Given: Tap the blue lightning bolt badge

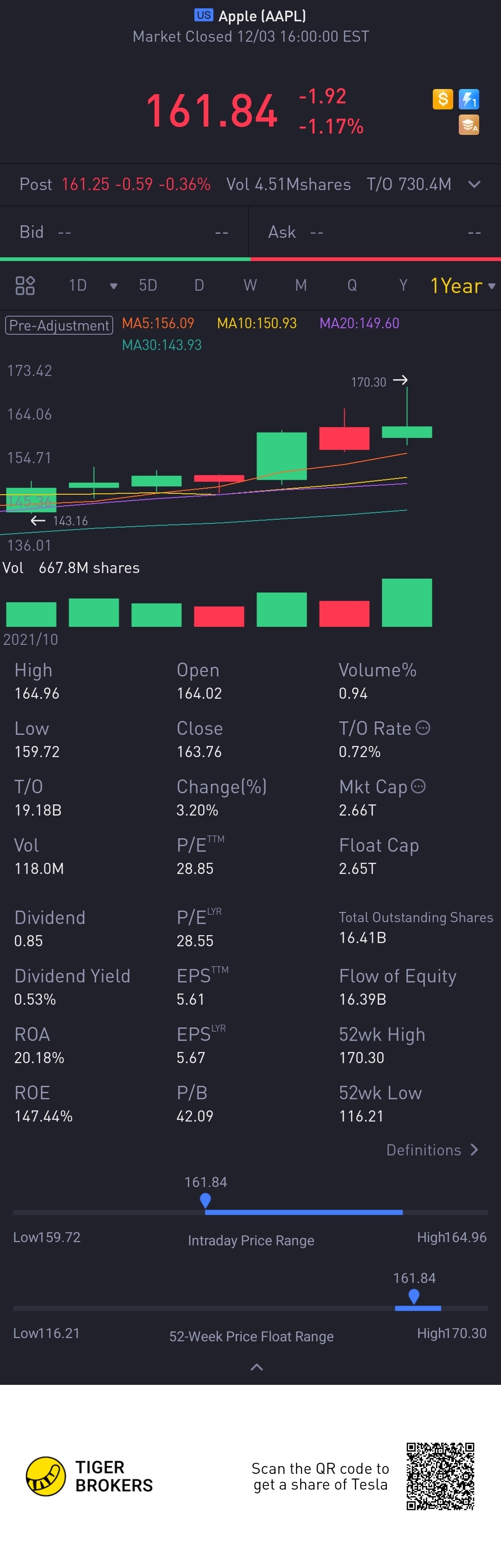Looking at the screenshot, I should [469, 99].
